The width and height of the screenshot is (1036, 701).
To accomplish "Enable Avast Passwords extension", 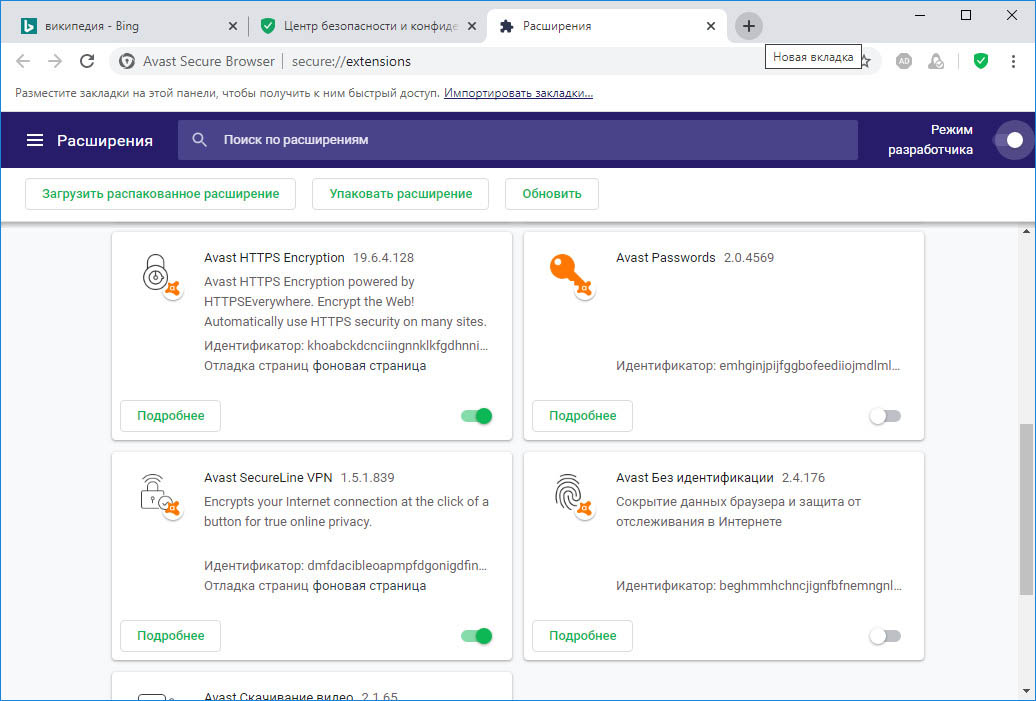I will pos(885,416).
